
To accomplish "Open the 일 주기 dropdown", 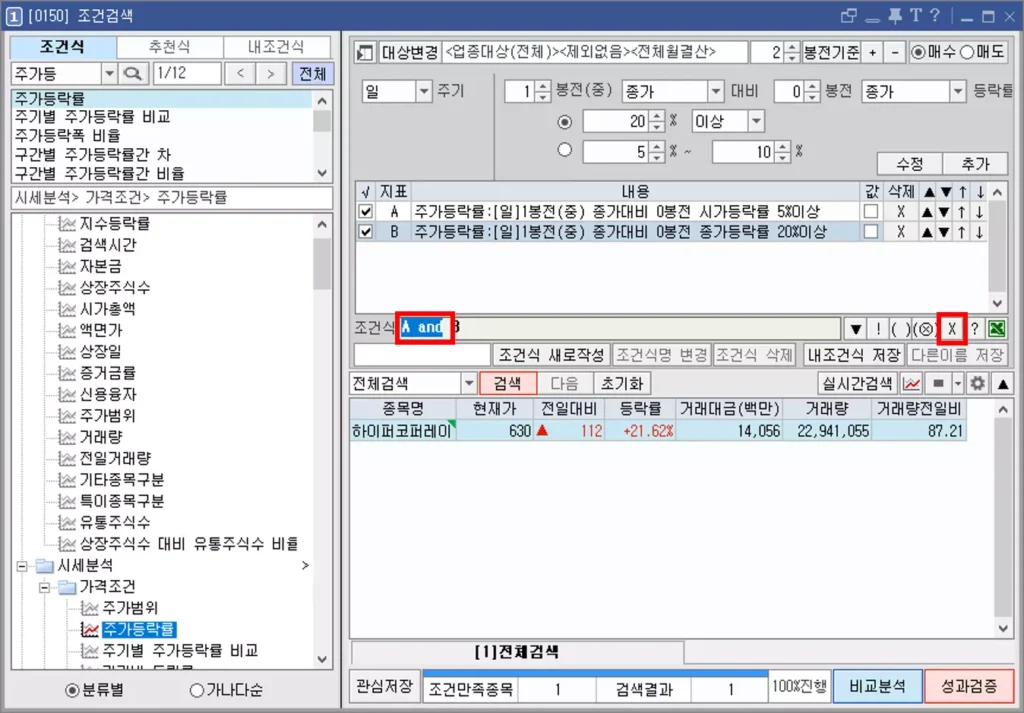I will [424, 91].
